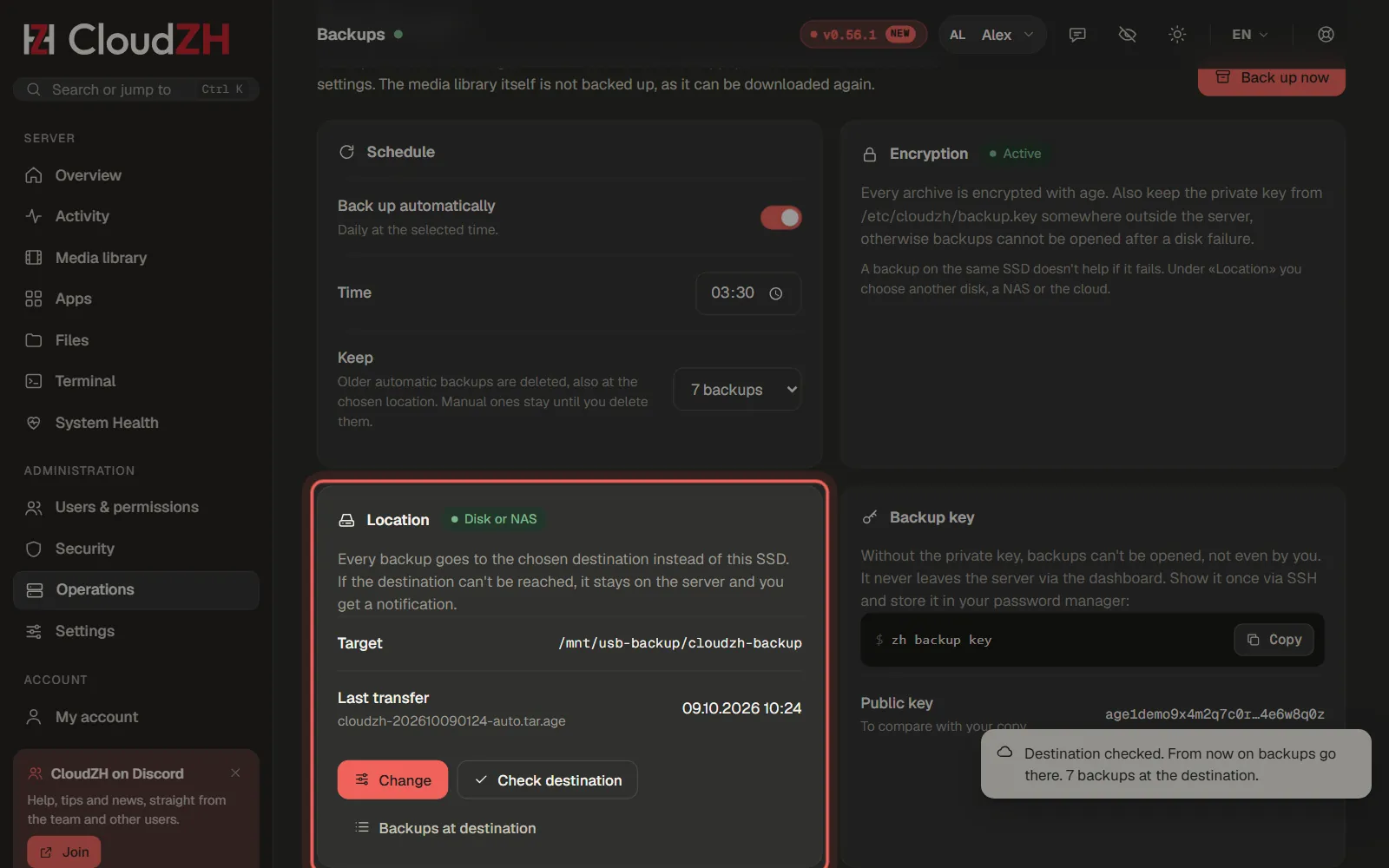This screenshot has height=868, width=1389.
Task: Open the EN language dropdown
Action: pos(1250,35)
